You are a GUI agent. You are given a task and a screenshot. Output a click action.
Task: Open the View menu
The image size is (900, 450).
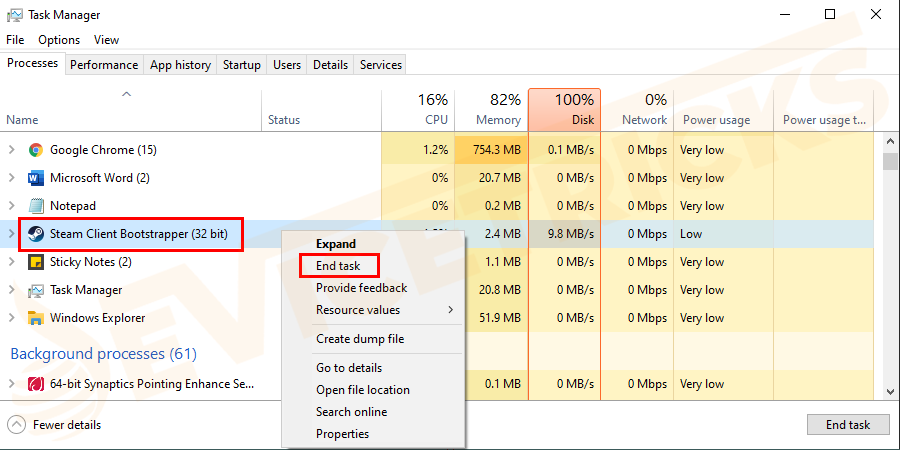(x=106, y=40)
